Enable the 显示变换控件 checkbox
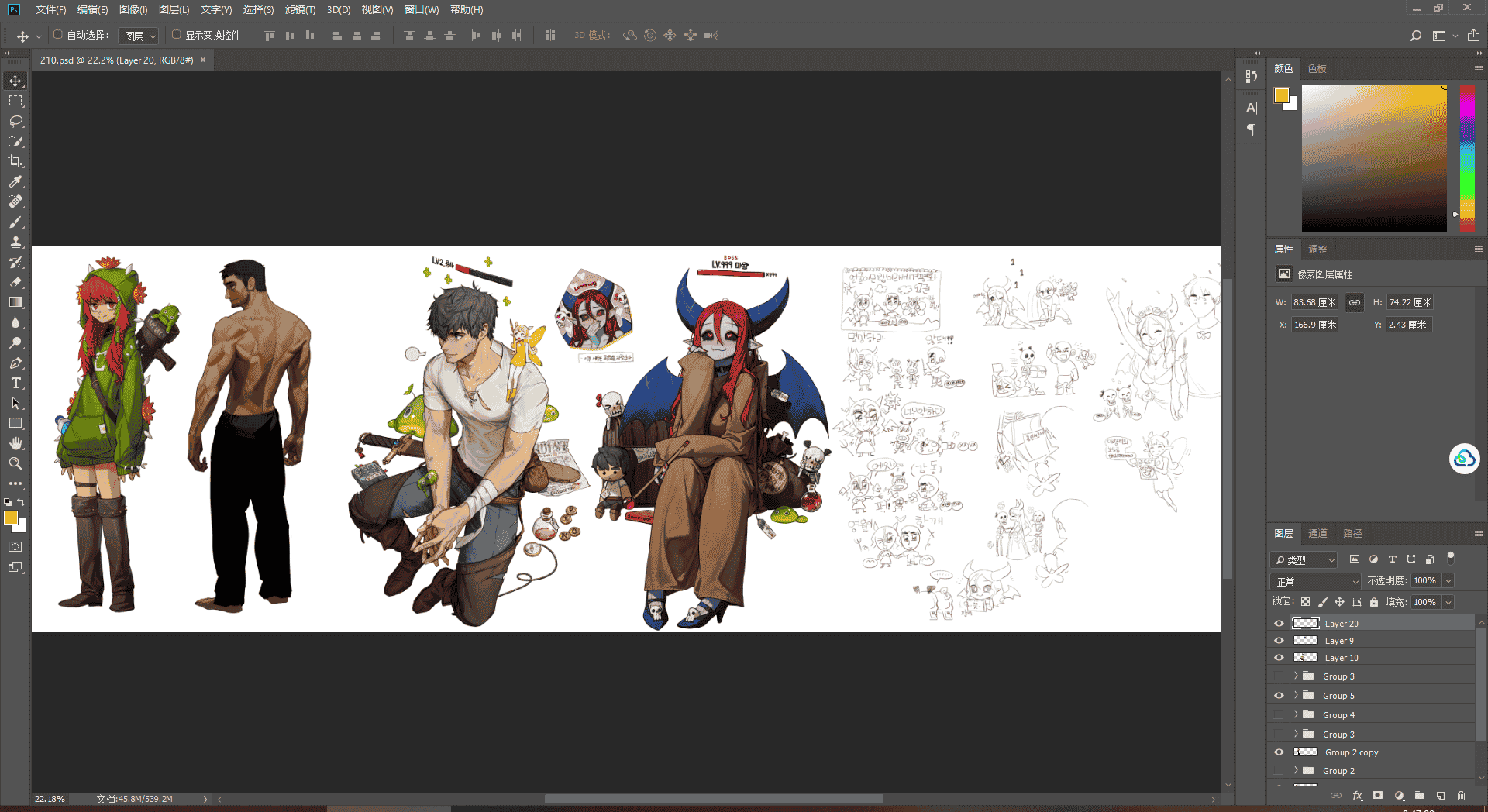 click(177, 35)
